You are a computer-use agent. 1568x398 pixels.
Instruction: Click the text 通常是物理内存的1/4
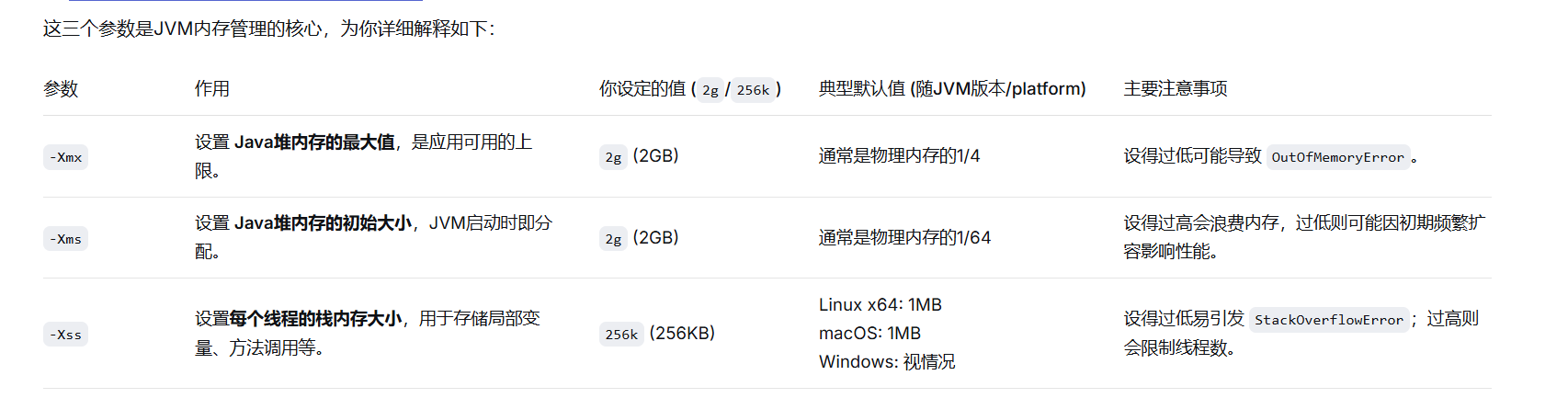[899, 156]
